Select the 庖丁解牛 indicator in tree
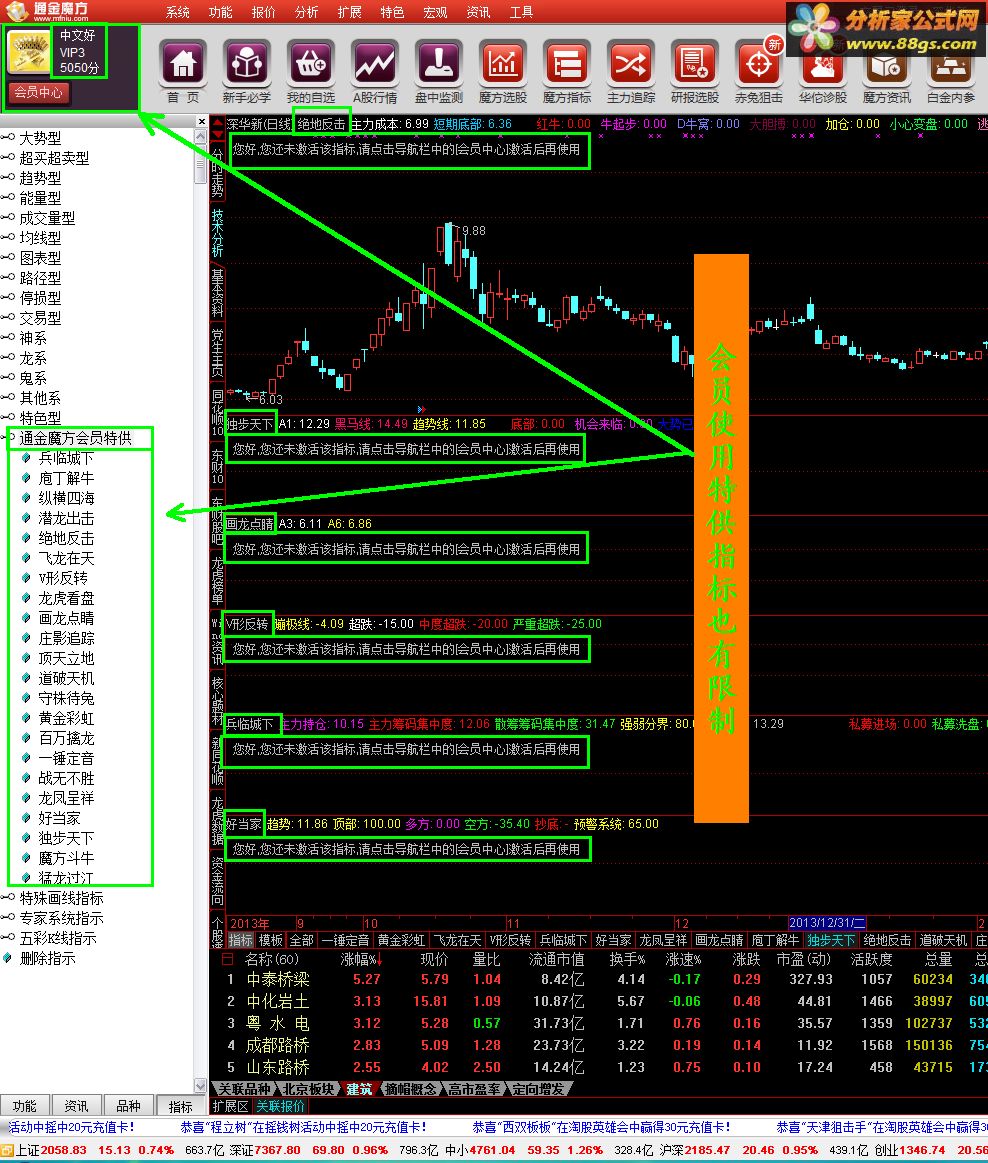Screen dimensions: 988x1163 (66, 478)
